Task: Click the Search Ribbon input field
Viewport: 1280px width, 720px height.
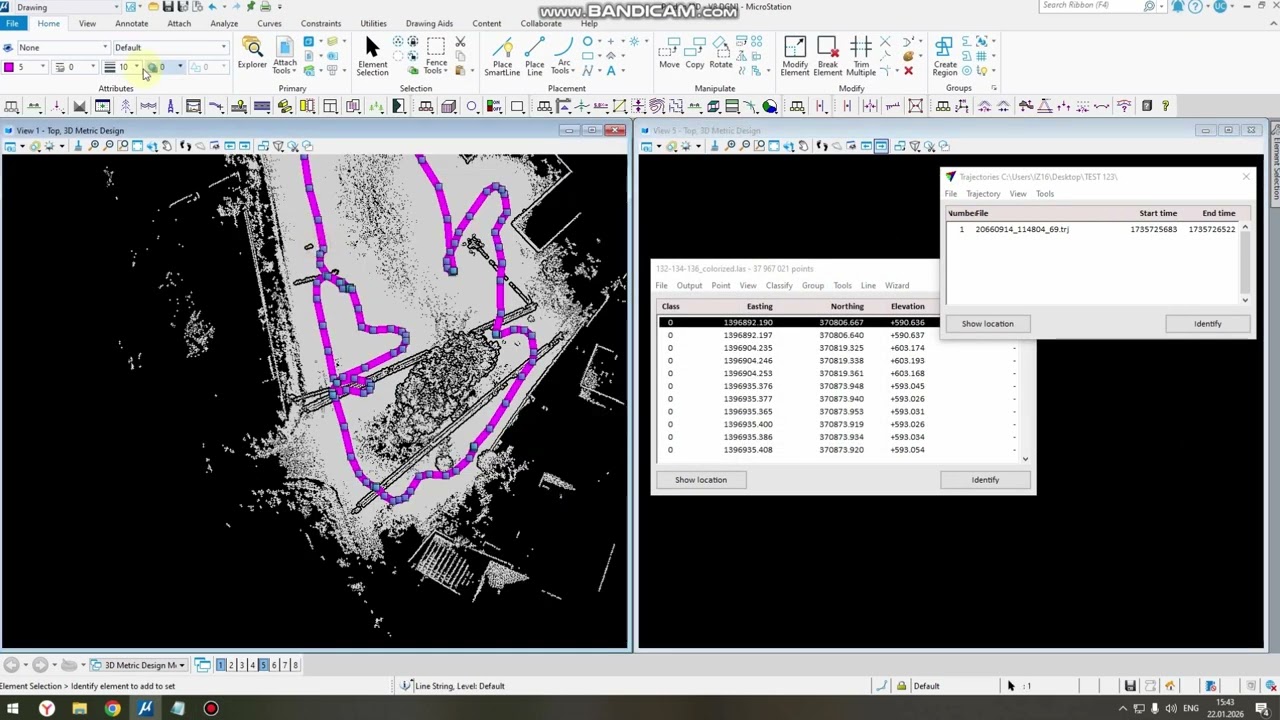Action: tap(1090, 6)
